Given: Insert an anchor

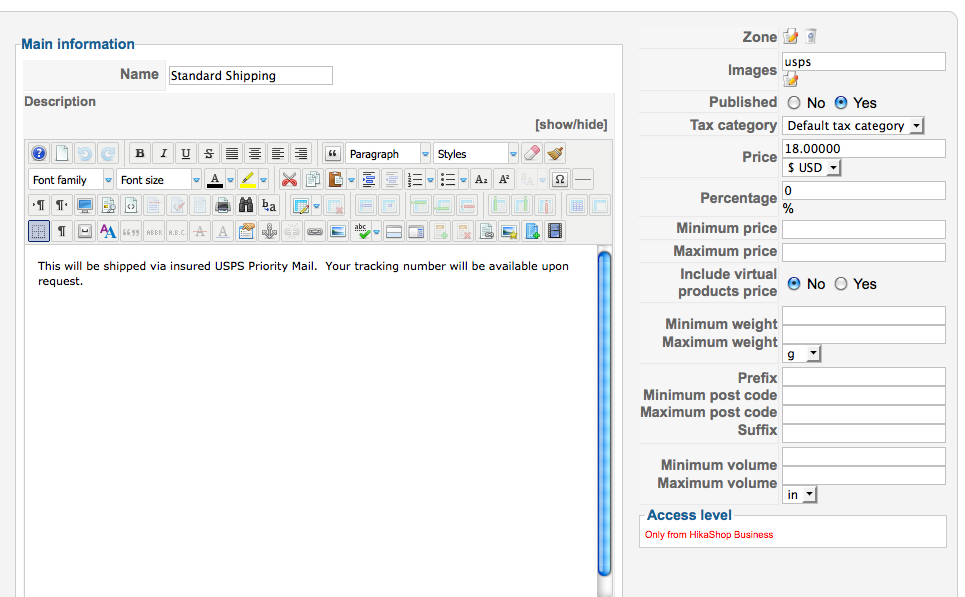Looking at the screenshot, I should pyautogui.click(x=269, y=231).
